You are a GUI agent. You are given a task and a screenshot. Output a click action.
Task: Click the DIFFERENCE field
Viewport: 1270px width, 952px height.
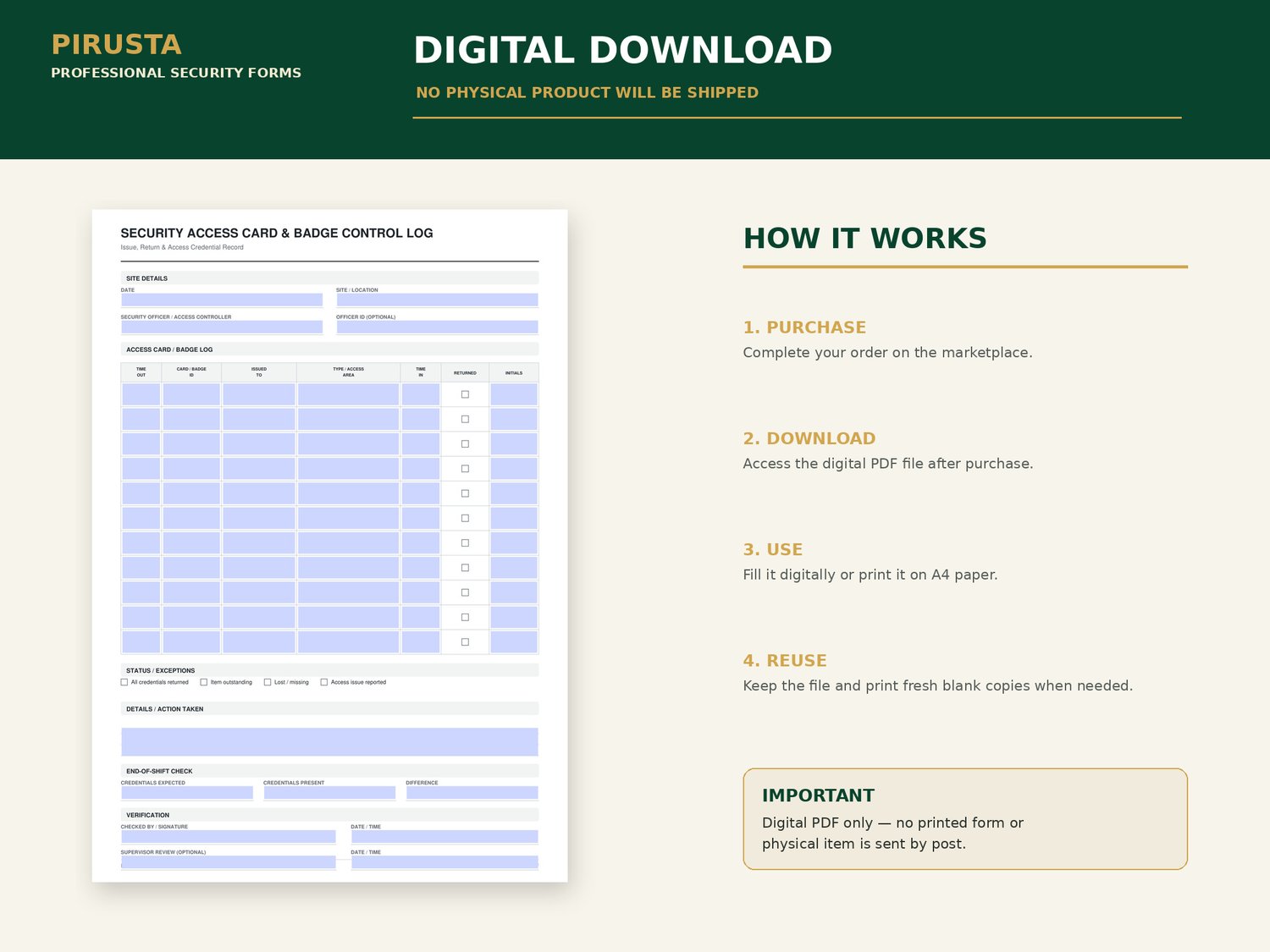(x=472, y=793)
